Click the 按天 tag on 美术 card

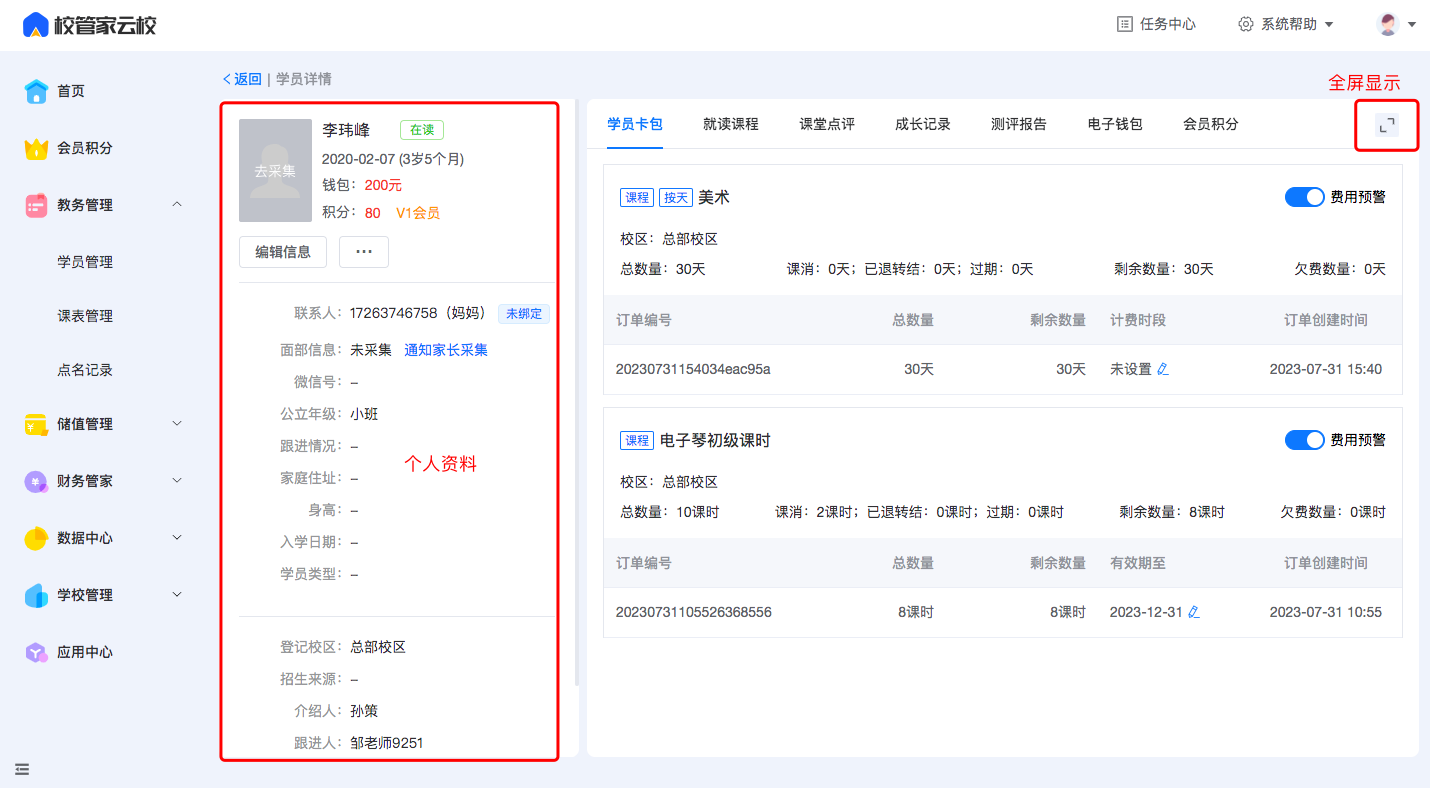click(675, 198)
